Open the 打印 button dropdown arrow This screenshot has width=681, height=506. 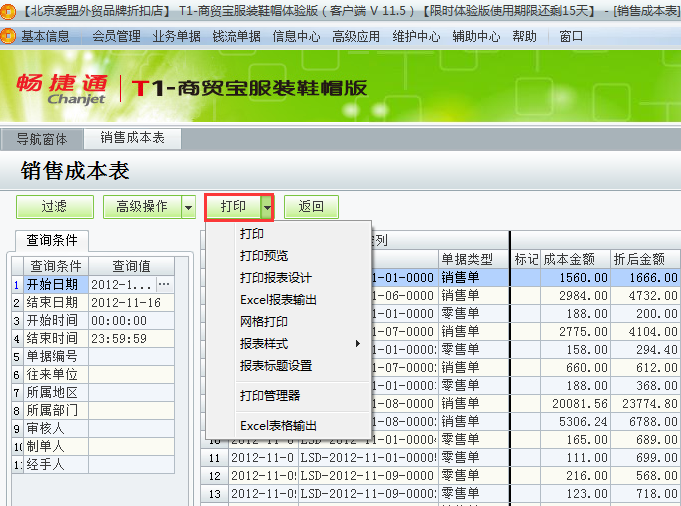(x=267, y=207)
